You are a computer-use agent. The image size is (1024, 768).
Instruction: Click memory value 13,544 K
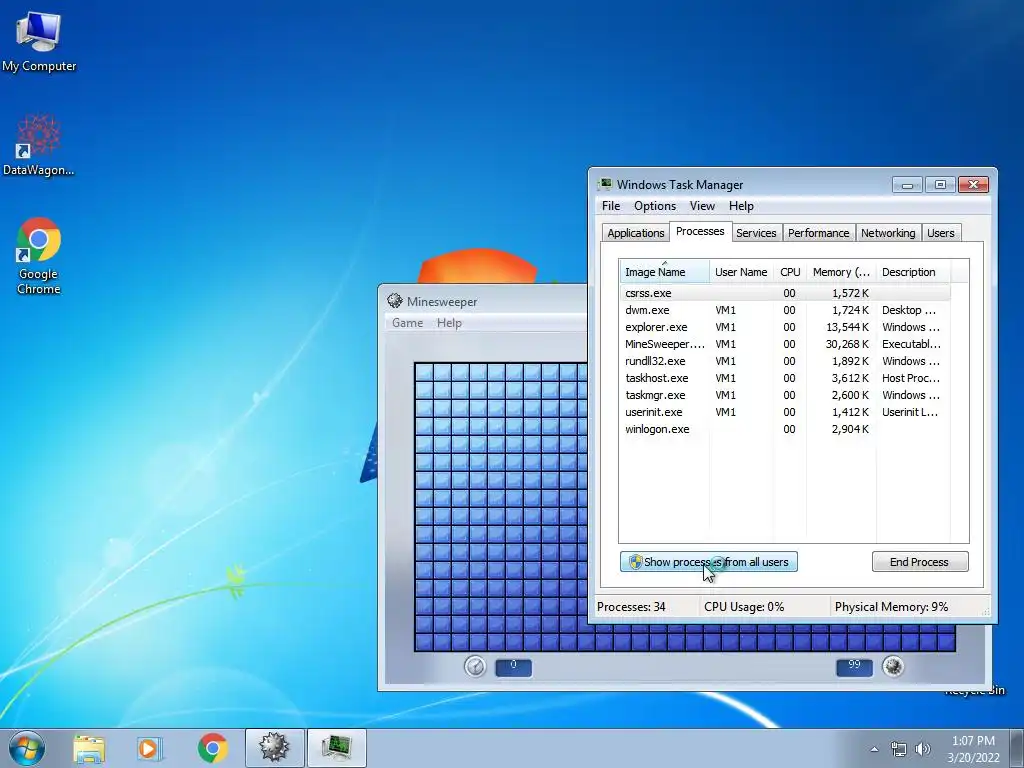tap(847, 327)
